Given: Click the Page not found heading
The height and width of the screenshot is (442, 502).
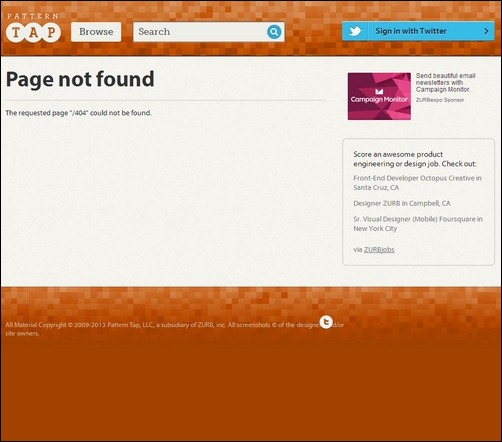Looking at the screenshot, I should (80, 79).
